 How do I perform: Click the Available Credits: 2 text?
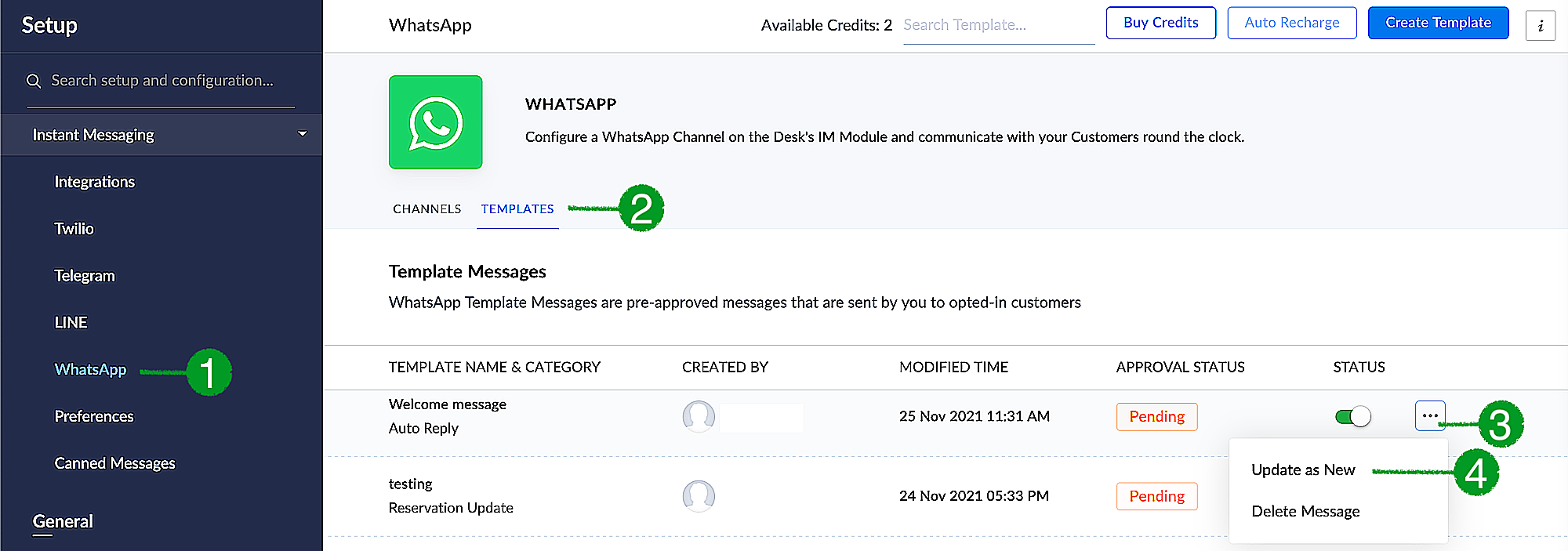click(826, 25)
